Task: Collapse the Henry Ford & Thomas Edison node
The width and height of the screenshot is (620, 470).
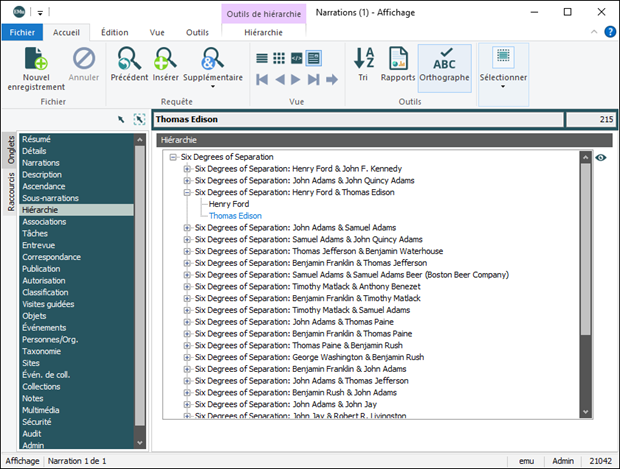Action: (187, 192)
